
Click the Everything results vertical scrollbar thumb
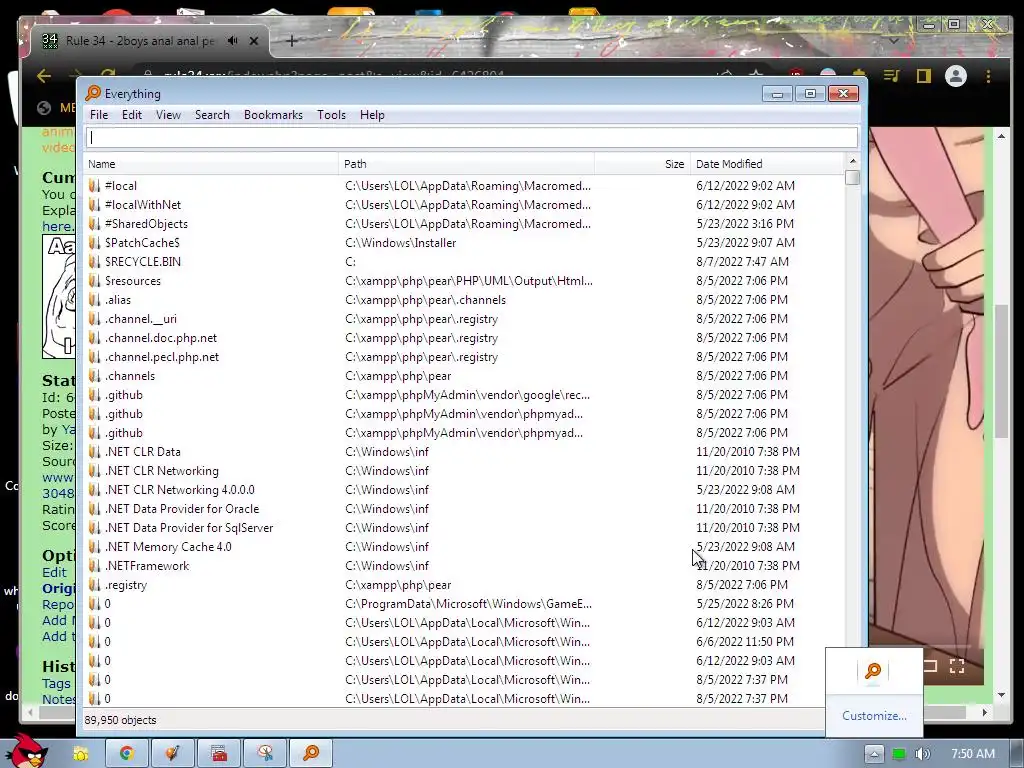[x=852, y=178]
